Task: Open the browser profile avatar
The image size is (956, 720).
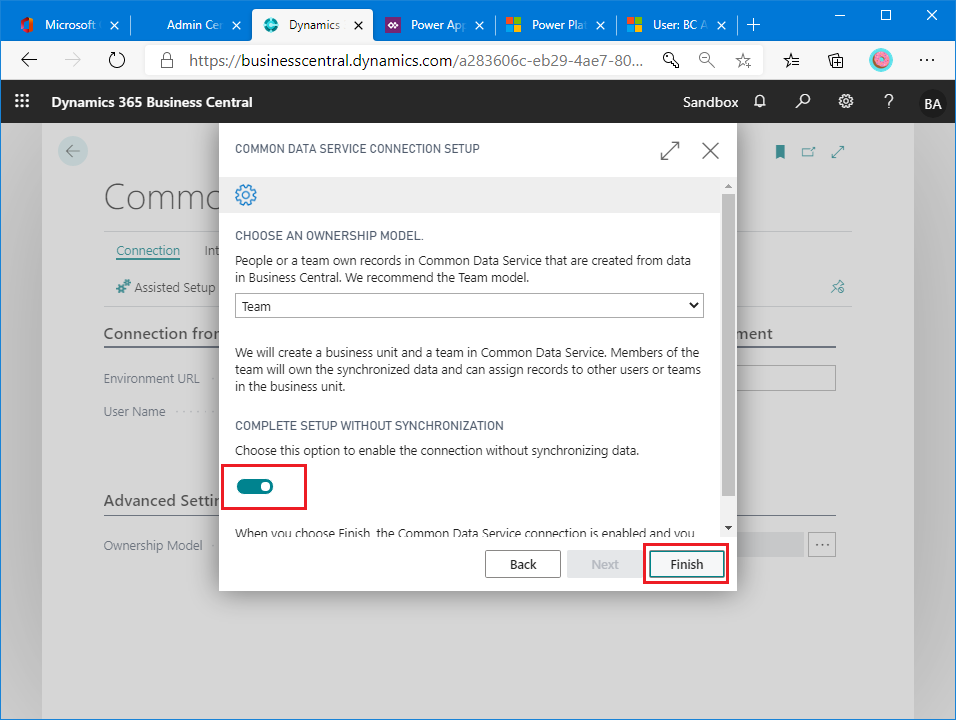Action: click(880, 60)
